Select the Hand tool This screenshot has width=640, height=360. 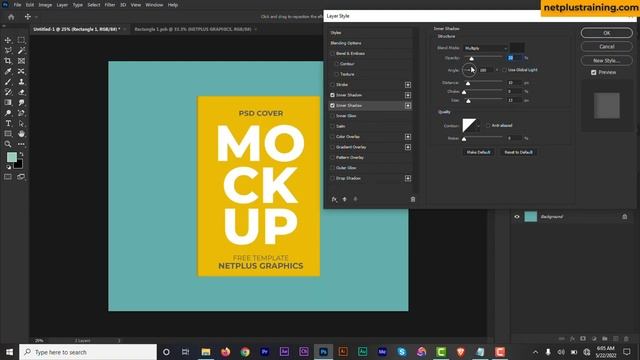21,133
